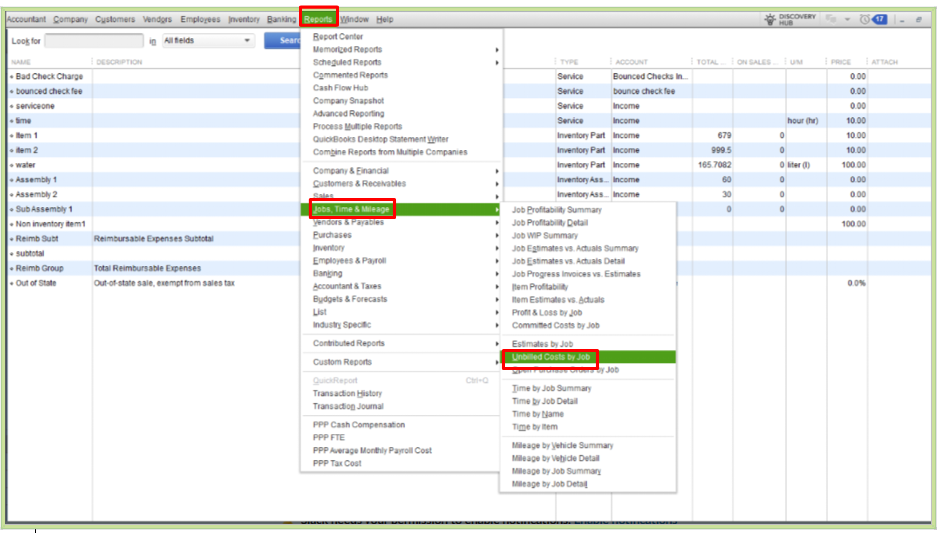Image resolution: width=940 pixels, height=533 pixels.
Task: Open the Accountant menu
Action: click(x=26, y=20)
